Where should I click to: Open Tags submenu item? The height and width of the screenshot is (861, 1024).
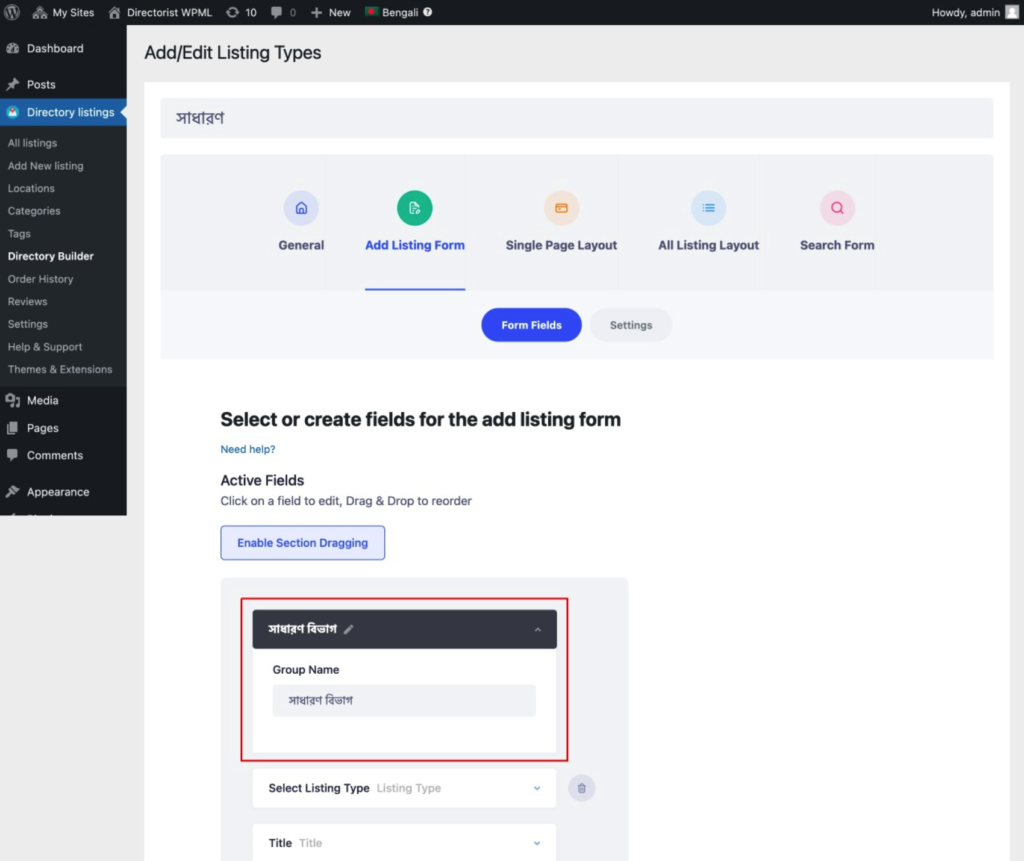19,234
